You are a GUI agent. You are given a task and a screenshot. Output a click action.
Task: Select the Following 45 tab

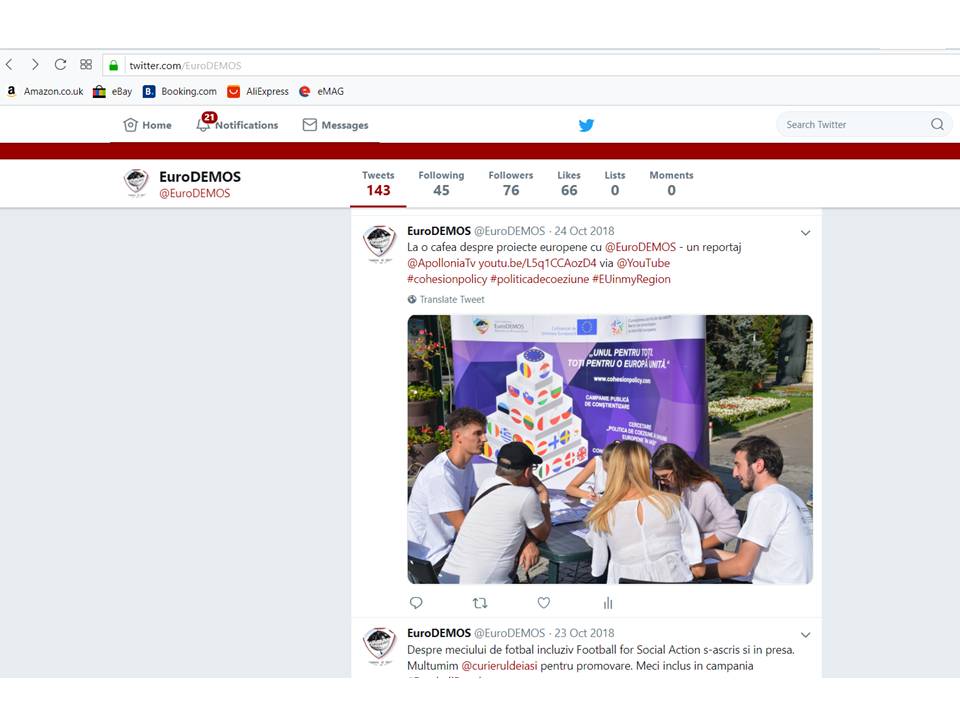coord(441,183)
